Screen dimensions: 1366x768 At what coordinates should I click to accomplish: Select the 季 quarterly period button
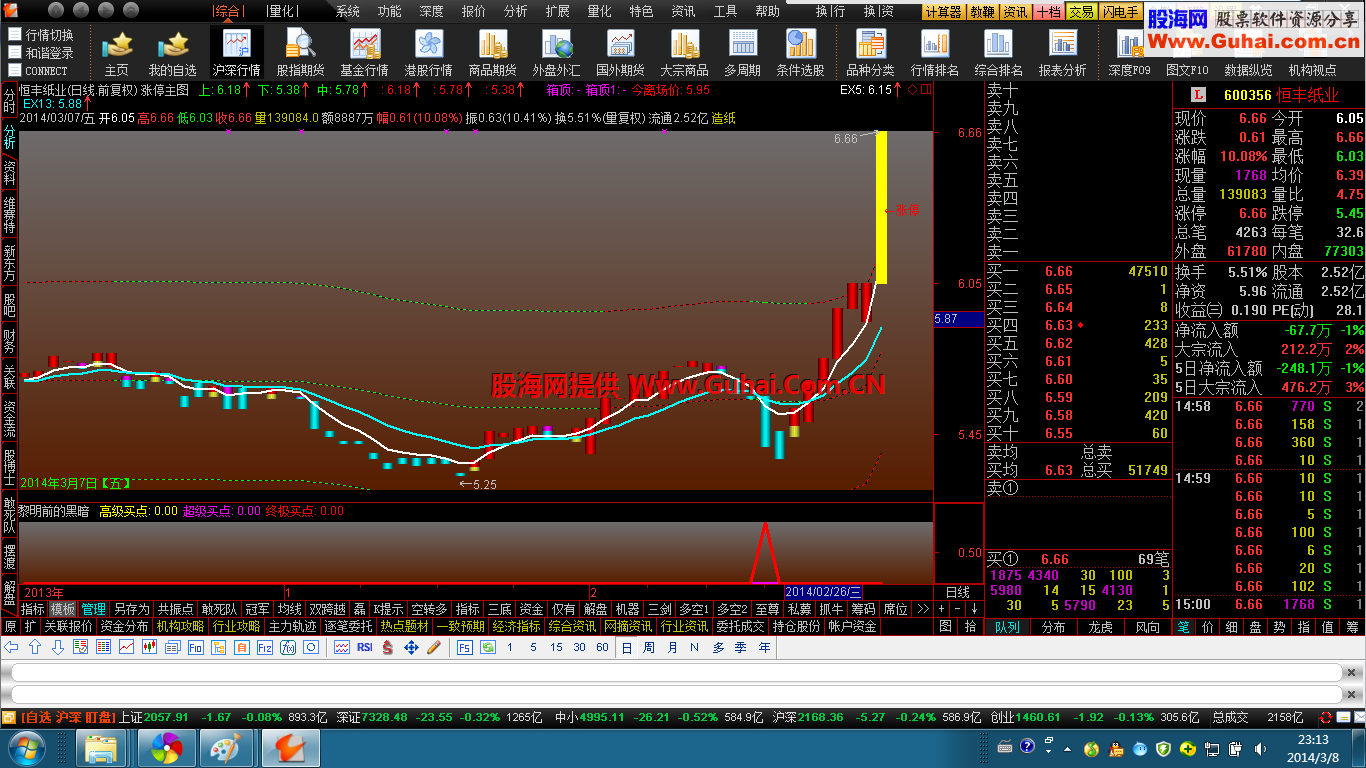pyautogui.click(x=741, y=647)
